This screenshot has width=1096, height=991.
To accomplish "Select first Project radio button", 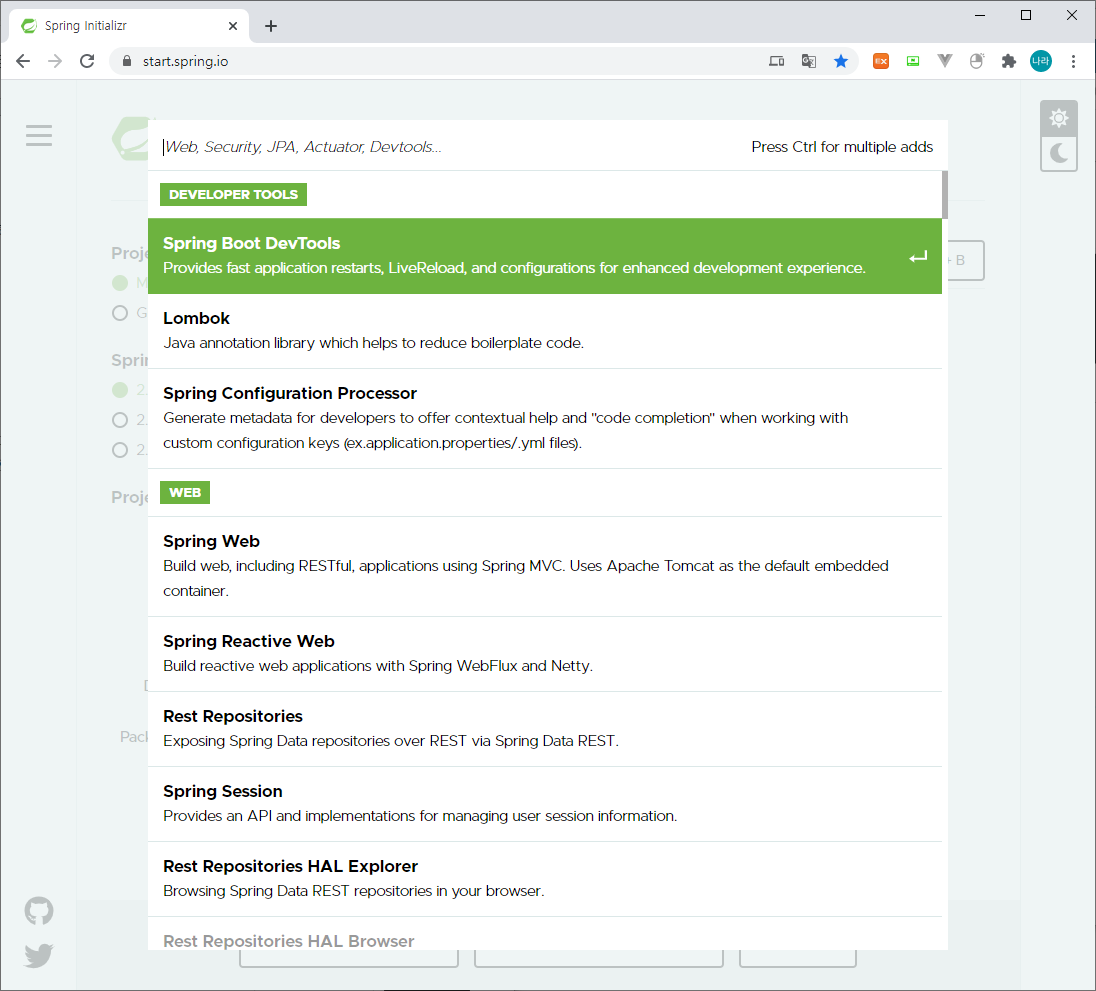I will [120, 282].
